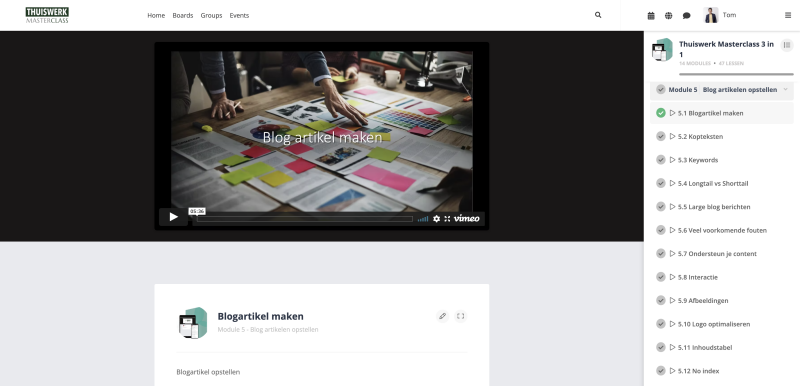Mark 5.8 Interactie as complete
Screen dimensions: 800x386
coord(661,277)
